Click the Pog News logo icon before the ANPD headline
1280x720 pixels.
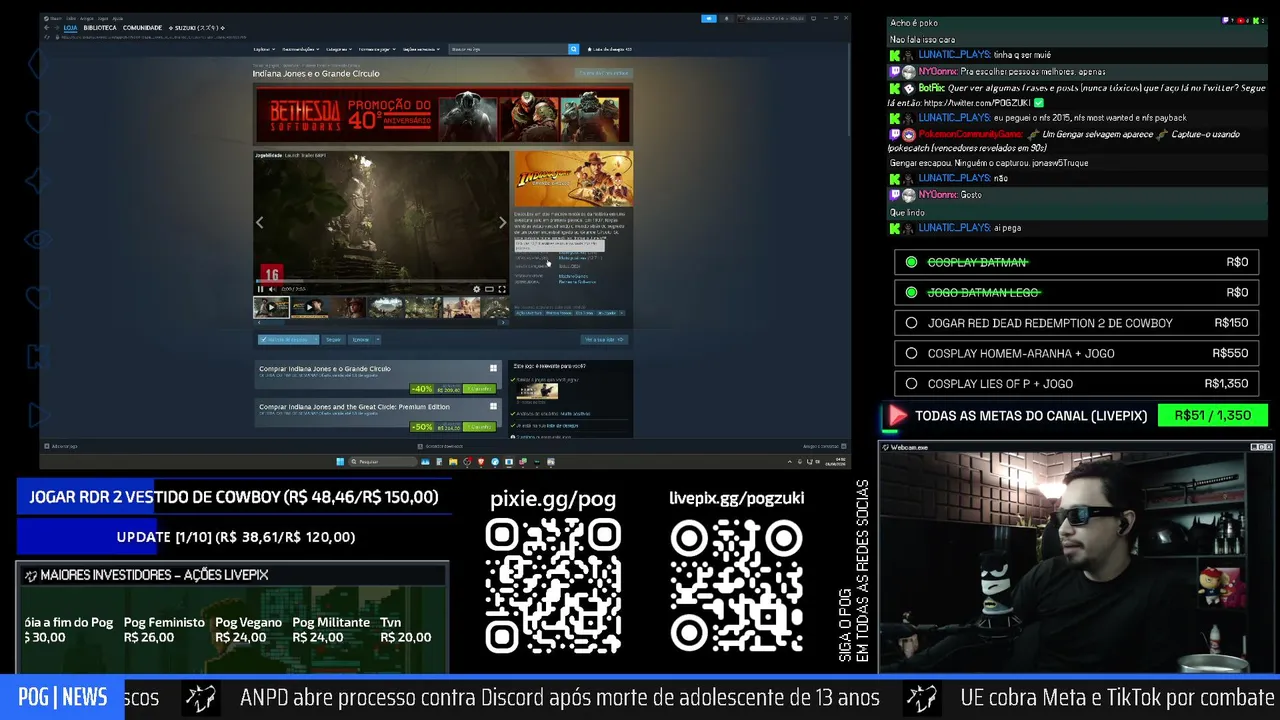(200, 698)
